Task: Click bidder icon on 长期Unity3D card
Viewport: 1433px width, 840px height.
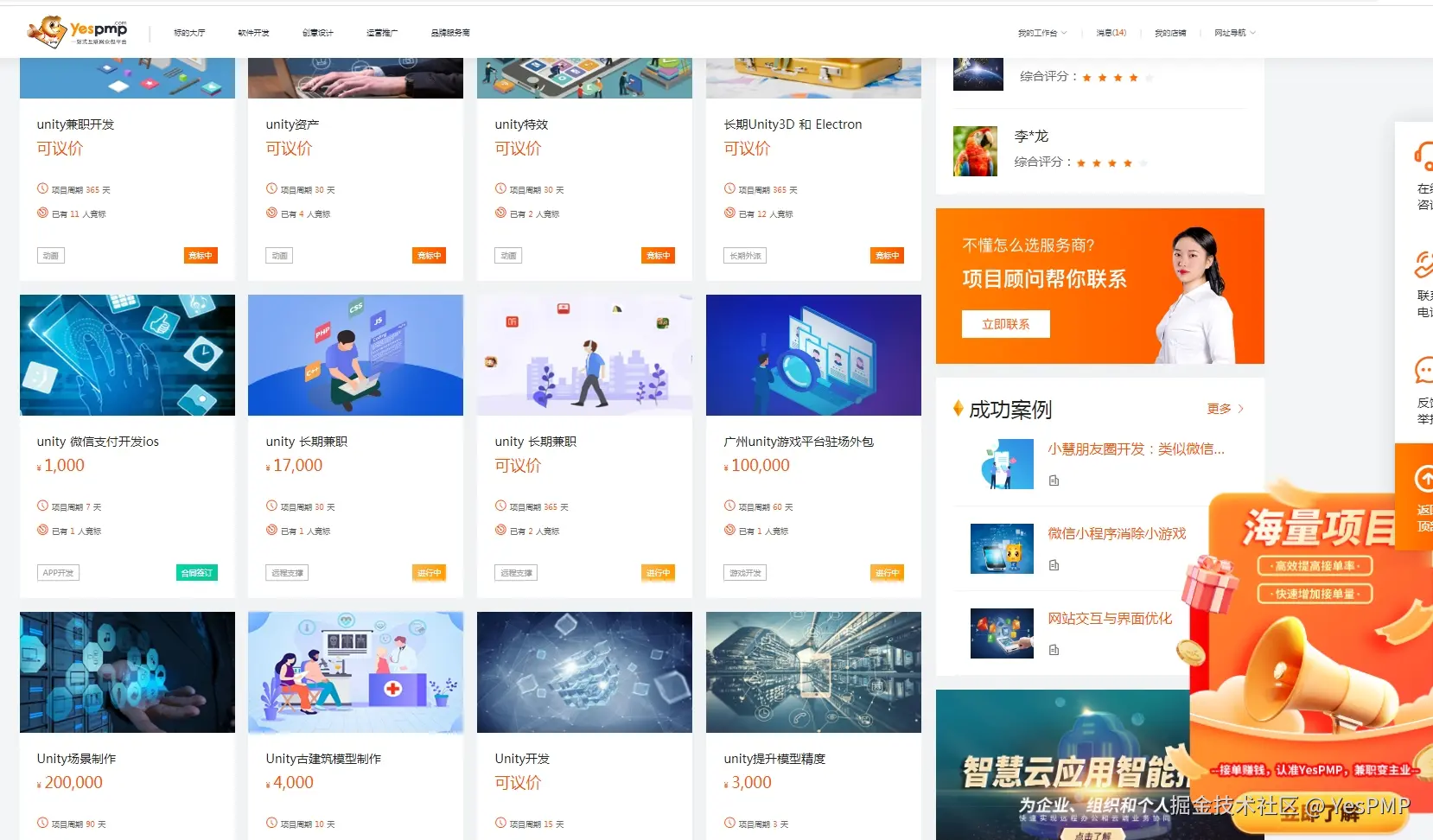Action: point(729,213)
